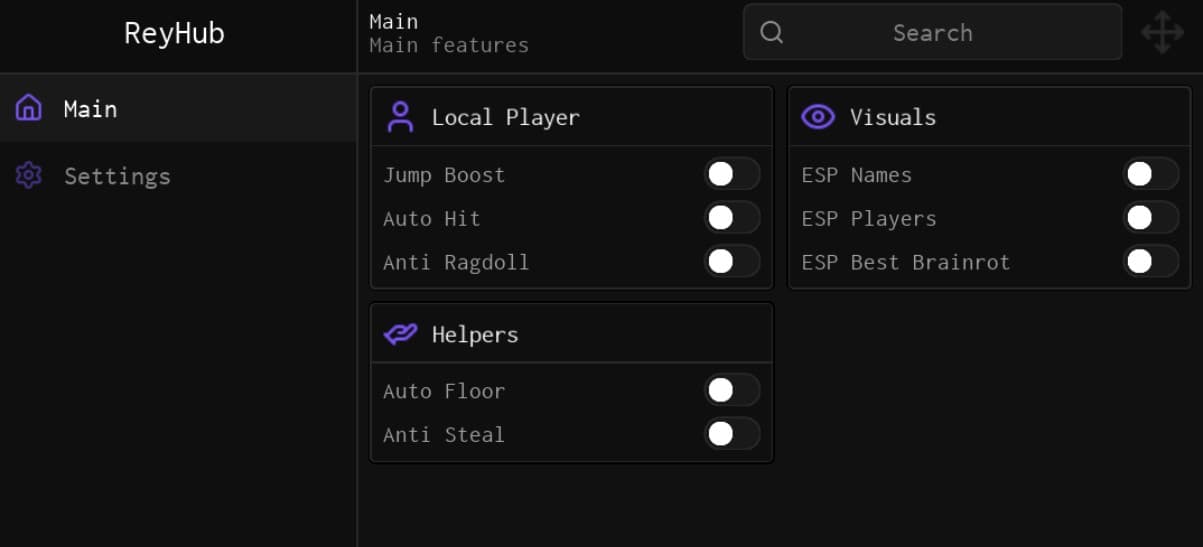Screen dimensions: 1203x547
Task: Click the Visuals eye icon
Action: pyautogui.click(x=818, y=117)
